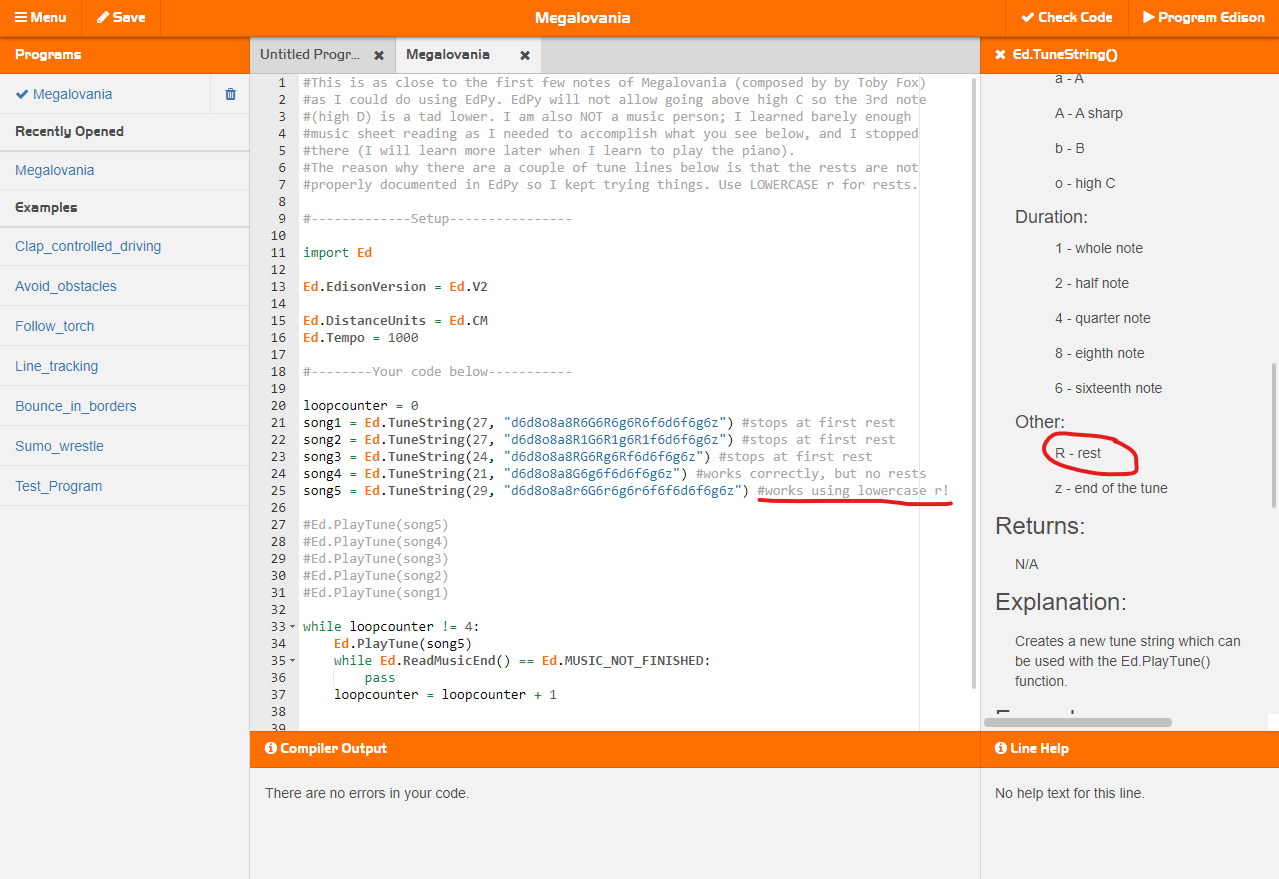1279x879 pixels.
Task: Click the '#Ed.PlayTune(song4)' comment line
Action: 376,542
